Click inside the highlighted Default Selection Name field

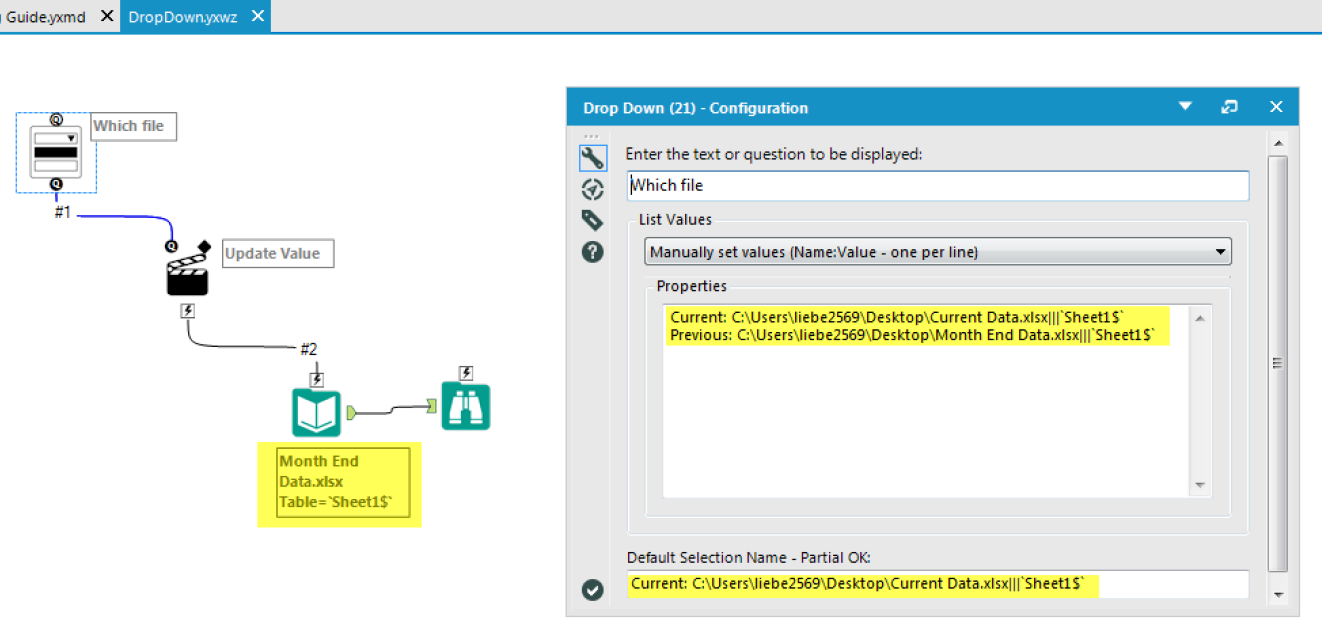938,584
